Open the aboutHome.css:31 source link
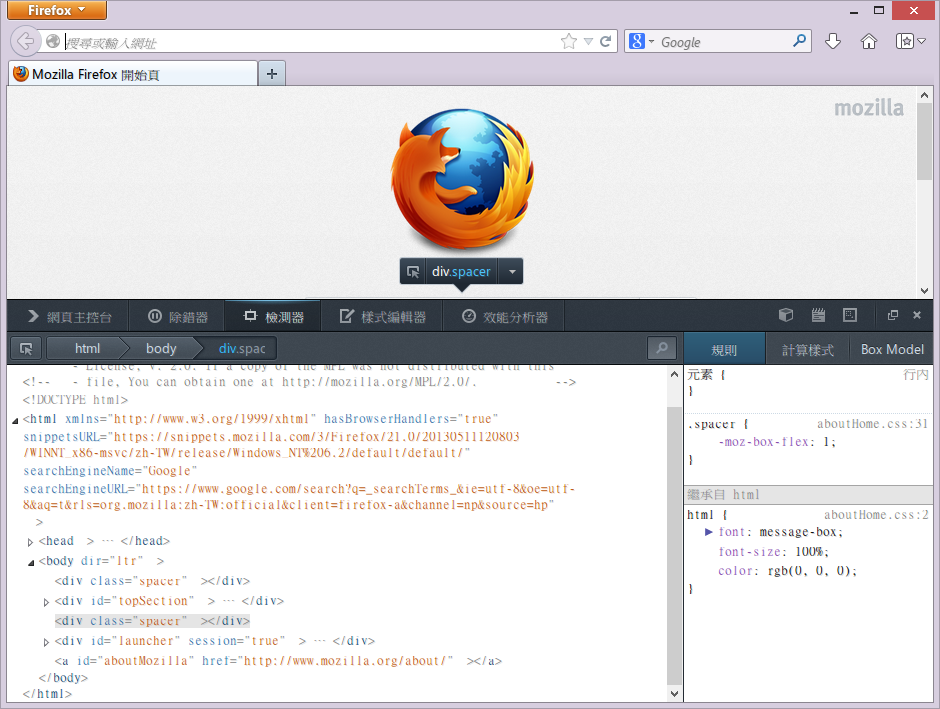 pyautogui.click(x=872, y=424)
